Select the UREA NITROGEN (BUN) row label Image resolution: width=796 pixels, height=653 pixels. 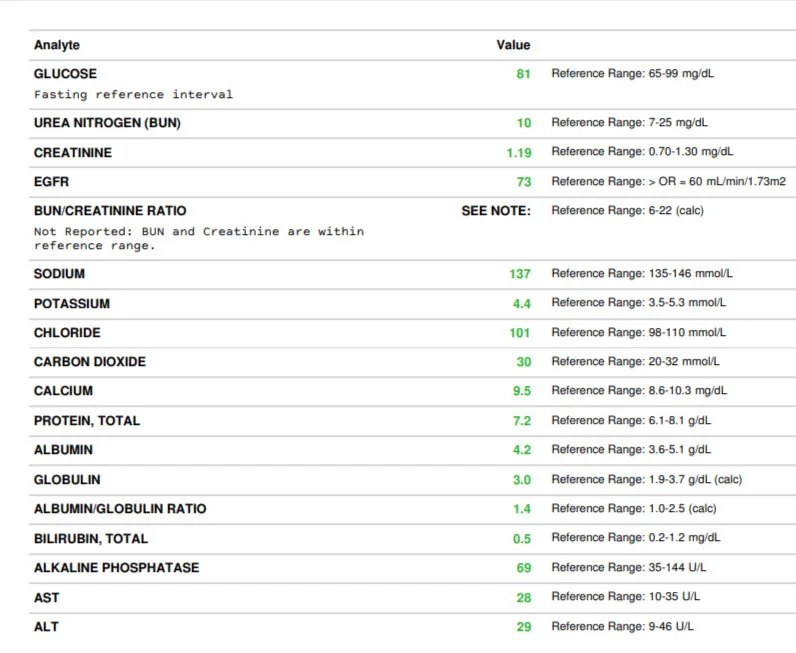(x=107, y=123)
